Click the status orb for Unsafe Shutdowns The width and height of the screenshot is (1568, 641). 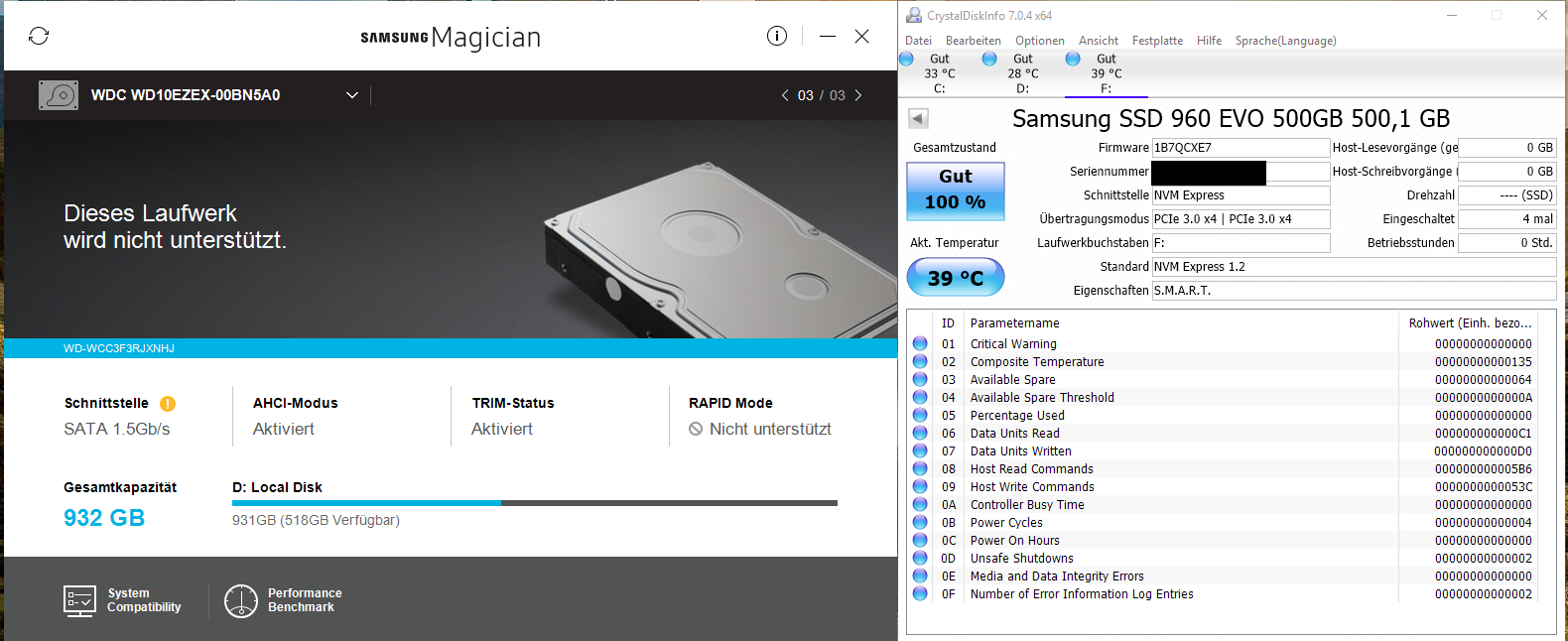tap(920, 559)
